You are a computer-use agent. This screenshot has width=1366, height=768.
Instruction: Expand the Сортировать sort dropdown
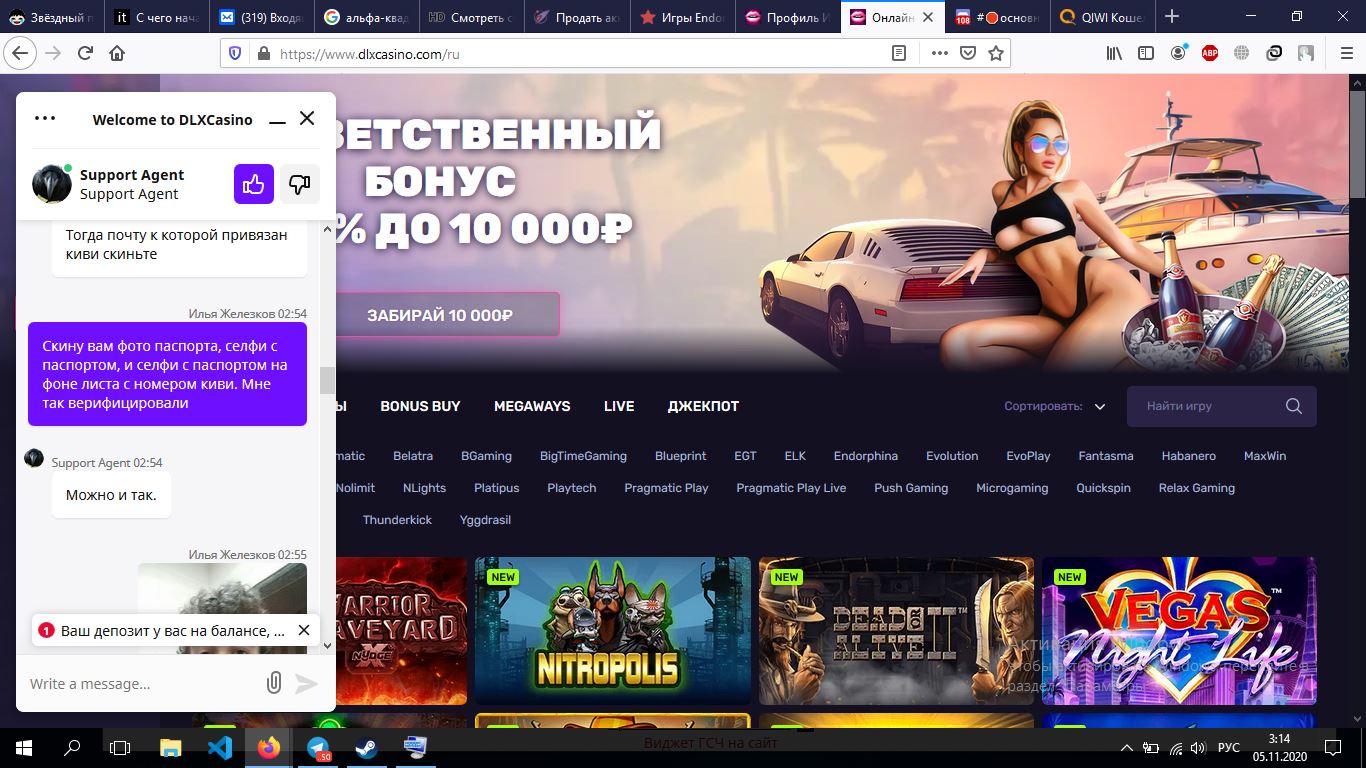click(1055, 406)
